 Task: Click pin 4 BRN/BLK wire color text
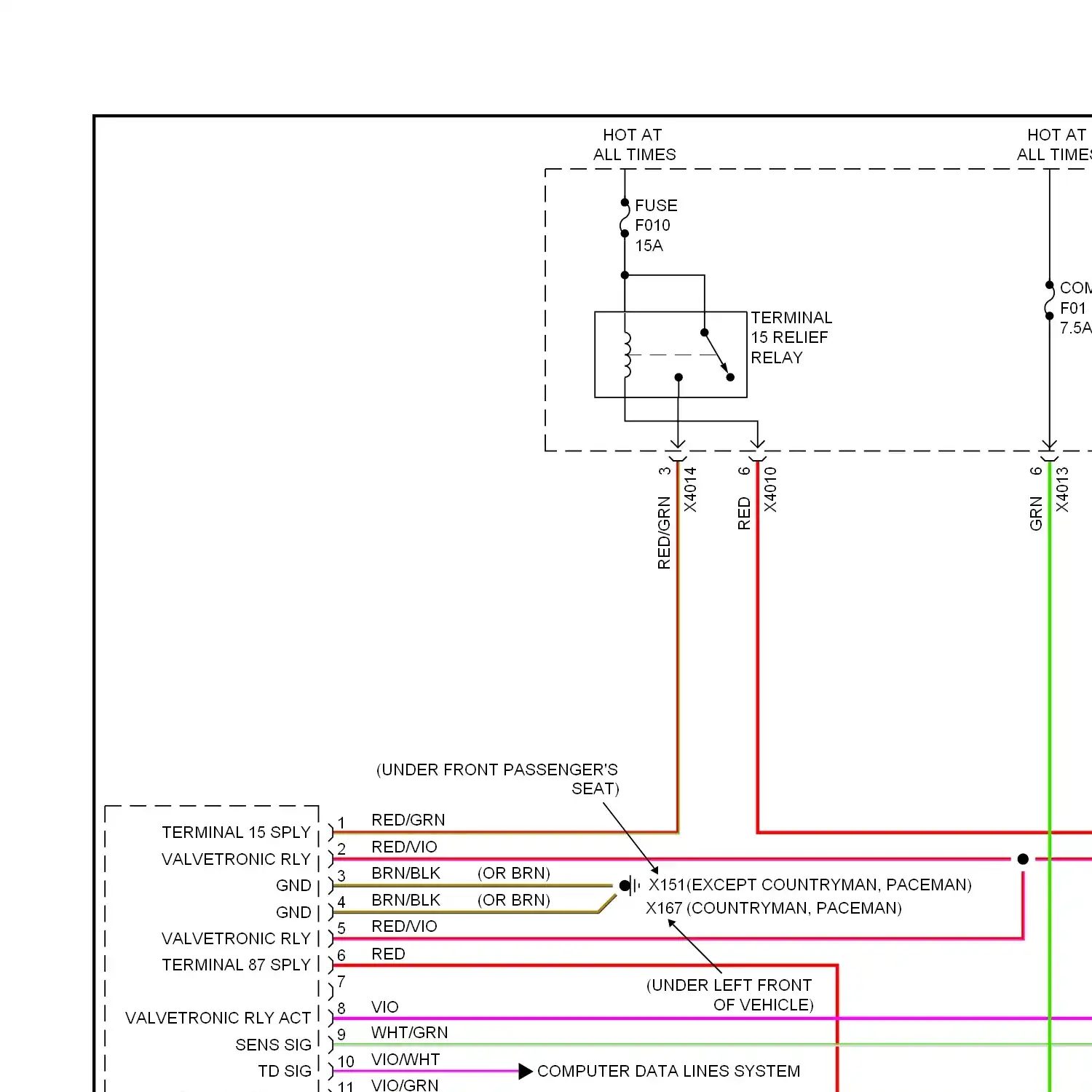click(x=405, y=900)
